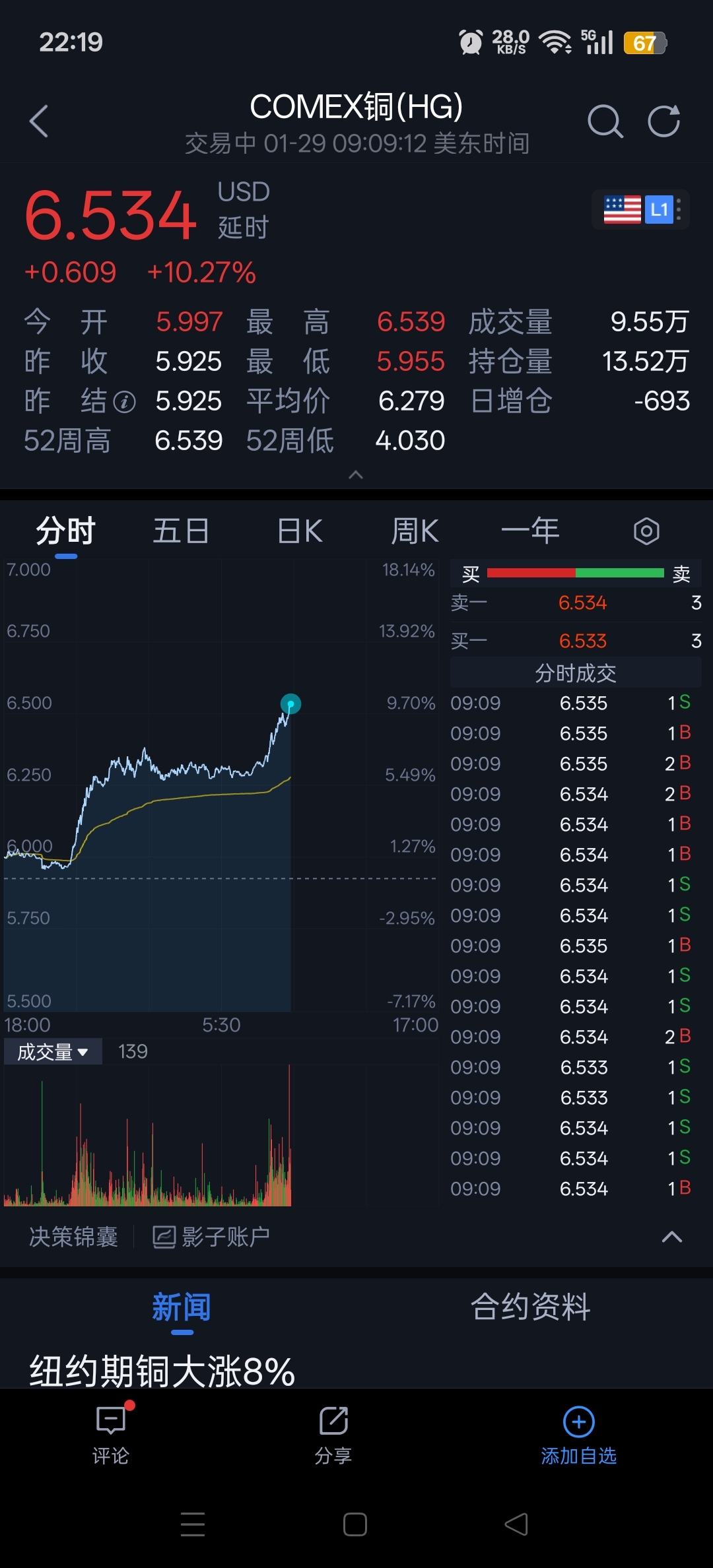Tap the 7.000 price axis label
Screen dimensions: 713x1568
tap(28, 570)
